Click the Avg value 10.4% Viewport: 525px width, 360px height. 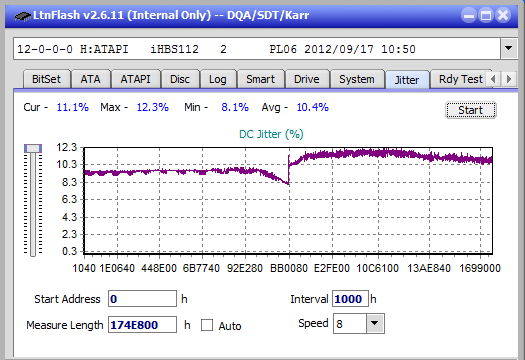(313, 107)
